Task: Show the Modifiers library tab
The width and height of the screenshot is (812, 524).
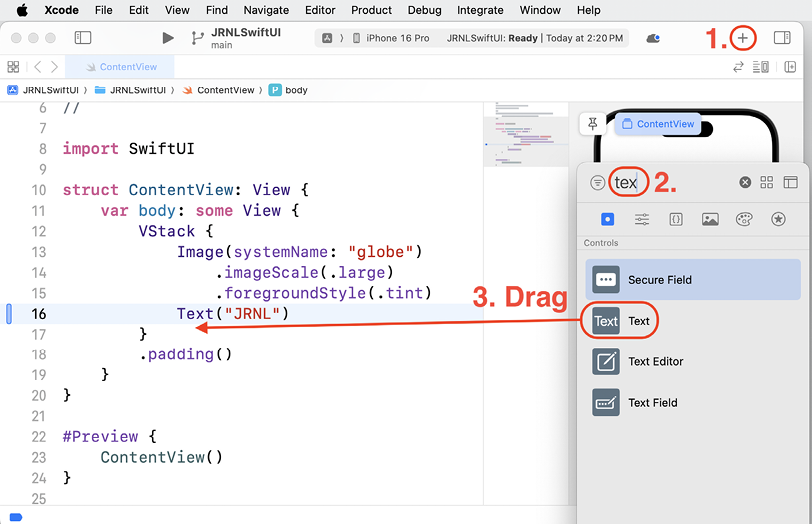Action: [x=642, y=219]
